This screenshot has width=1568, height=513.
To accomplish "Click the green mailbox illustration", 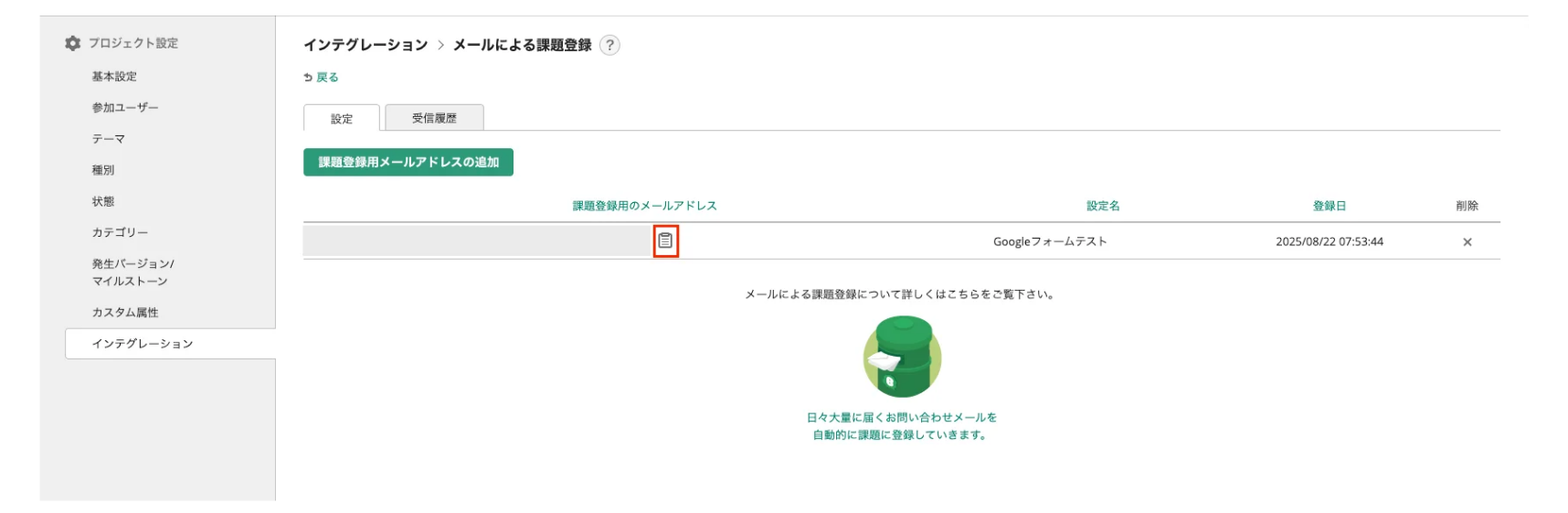I will (903, 357).
